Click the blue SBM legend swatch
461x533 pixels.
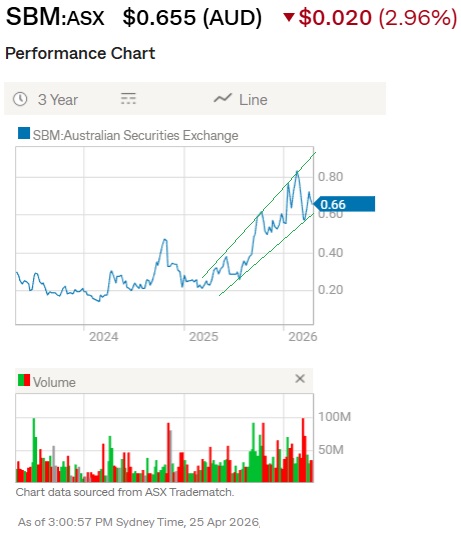(x=24, y=133)
